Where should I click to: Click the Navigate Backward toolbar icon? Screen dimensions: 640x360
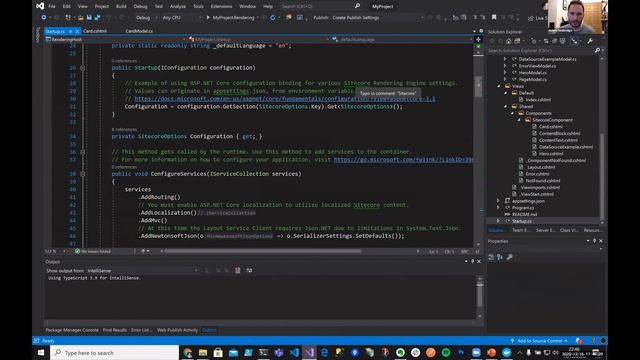click(43, 18)
